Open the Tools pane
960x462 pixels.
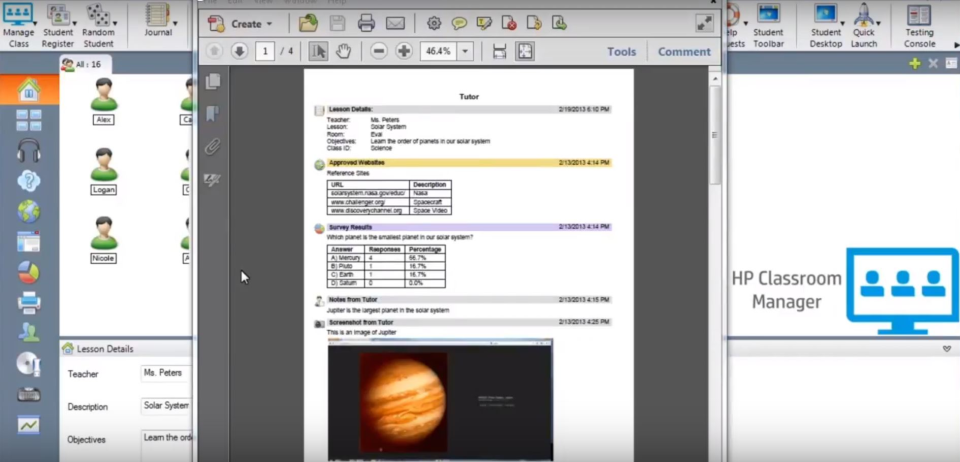621,52
